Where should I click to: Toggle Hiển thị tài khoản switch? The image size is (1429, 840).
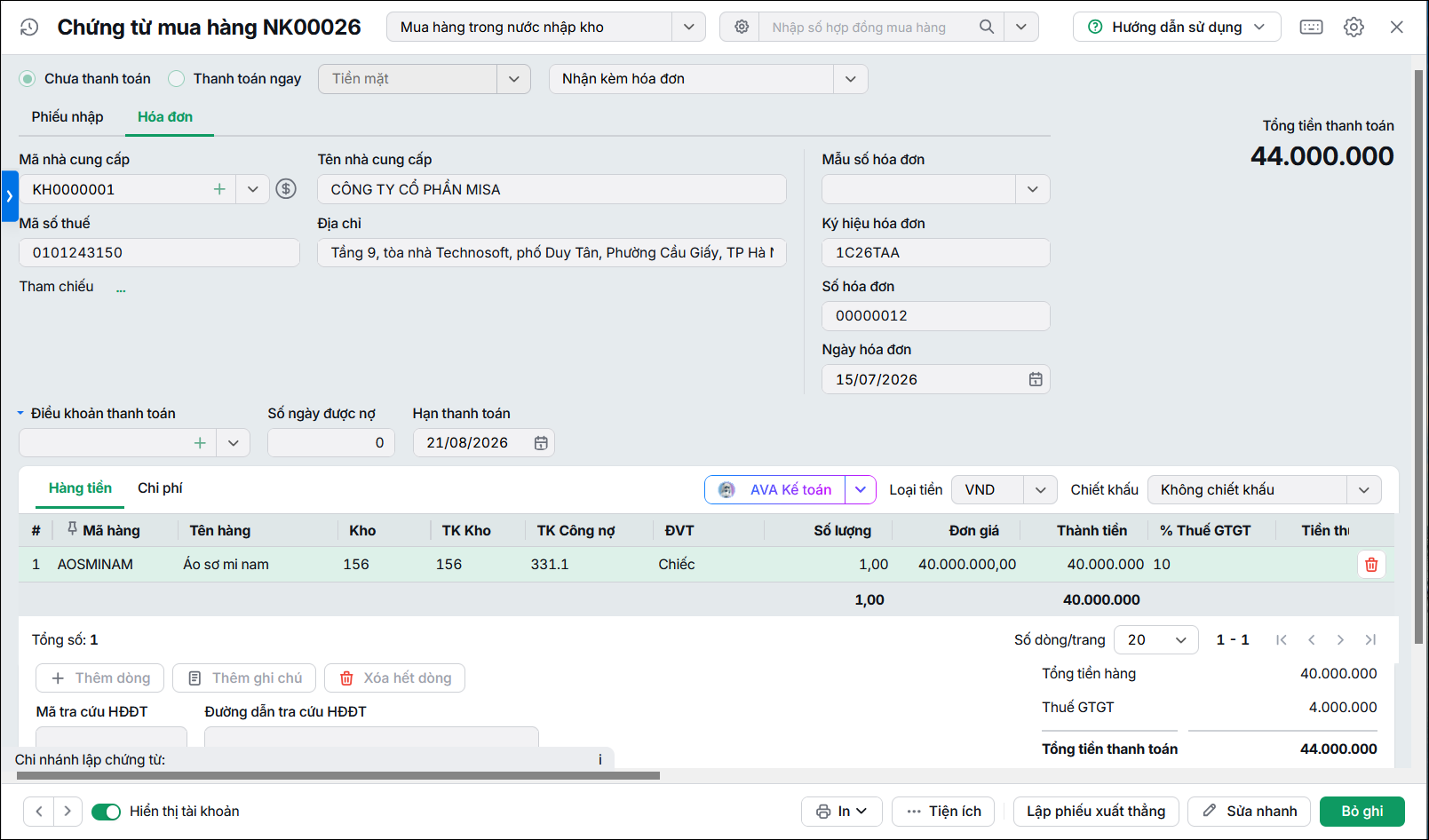click(x=106, y=812)
